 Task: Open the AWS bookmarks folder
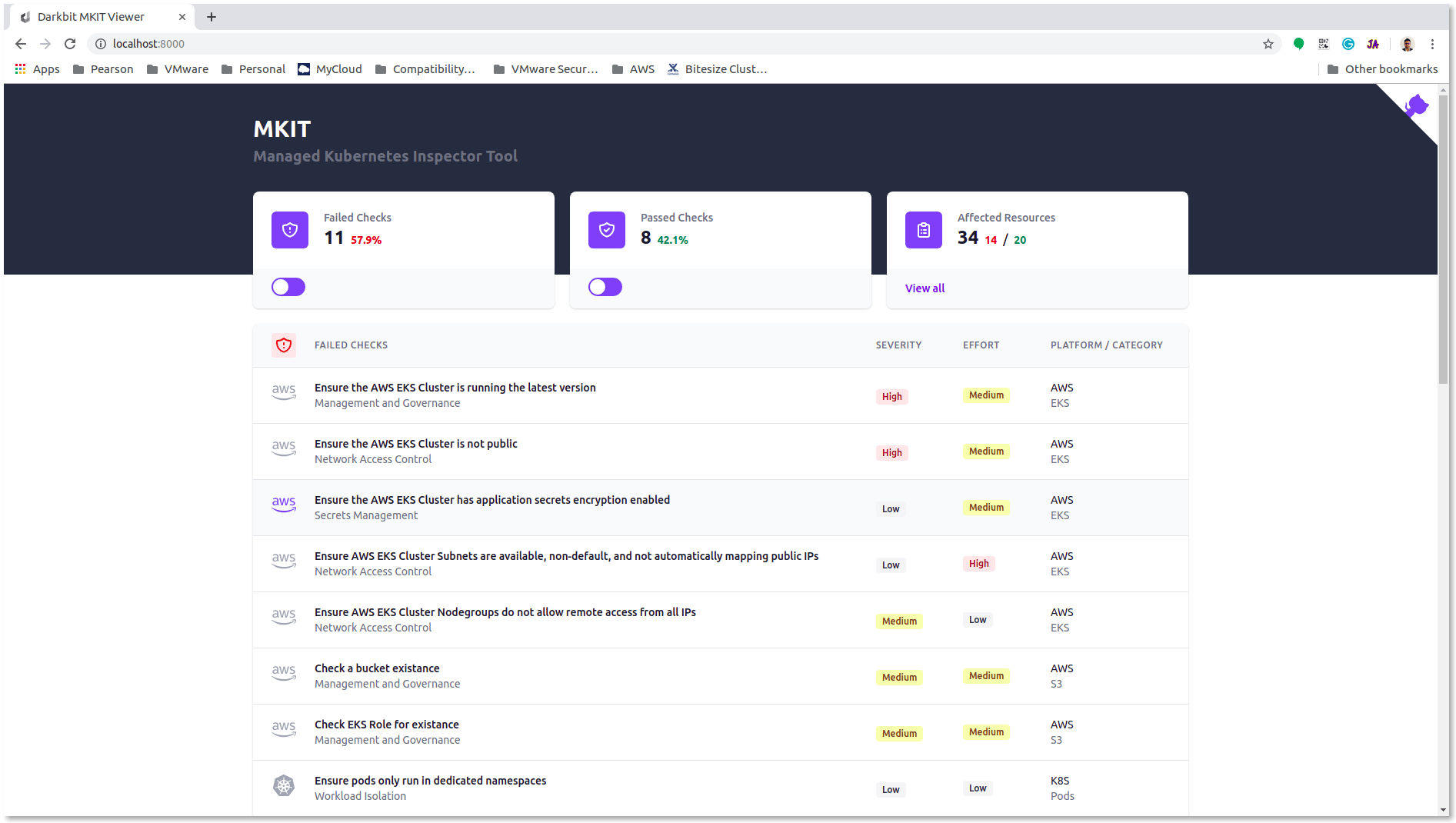pos(633,69)
